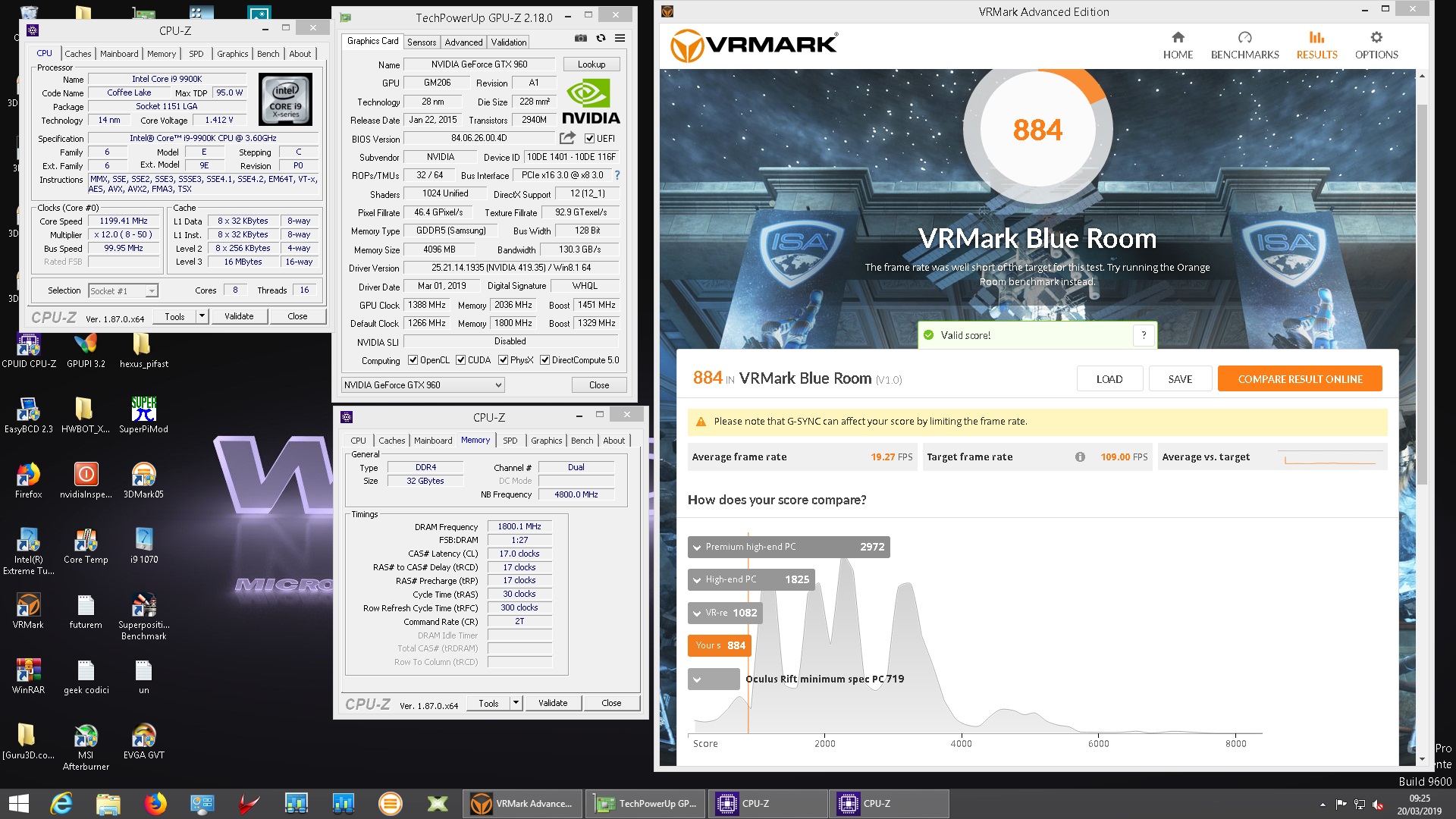Open Internet Explorer from the taskbar

coord(61,803)
